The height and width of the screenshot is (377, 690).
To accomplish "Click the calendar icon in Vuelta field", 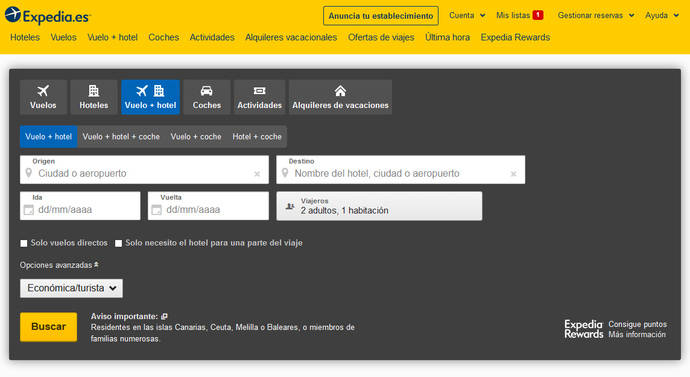I will (x=157, y=210).
